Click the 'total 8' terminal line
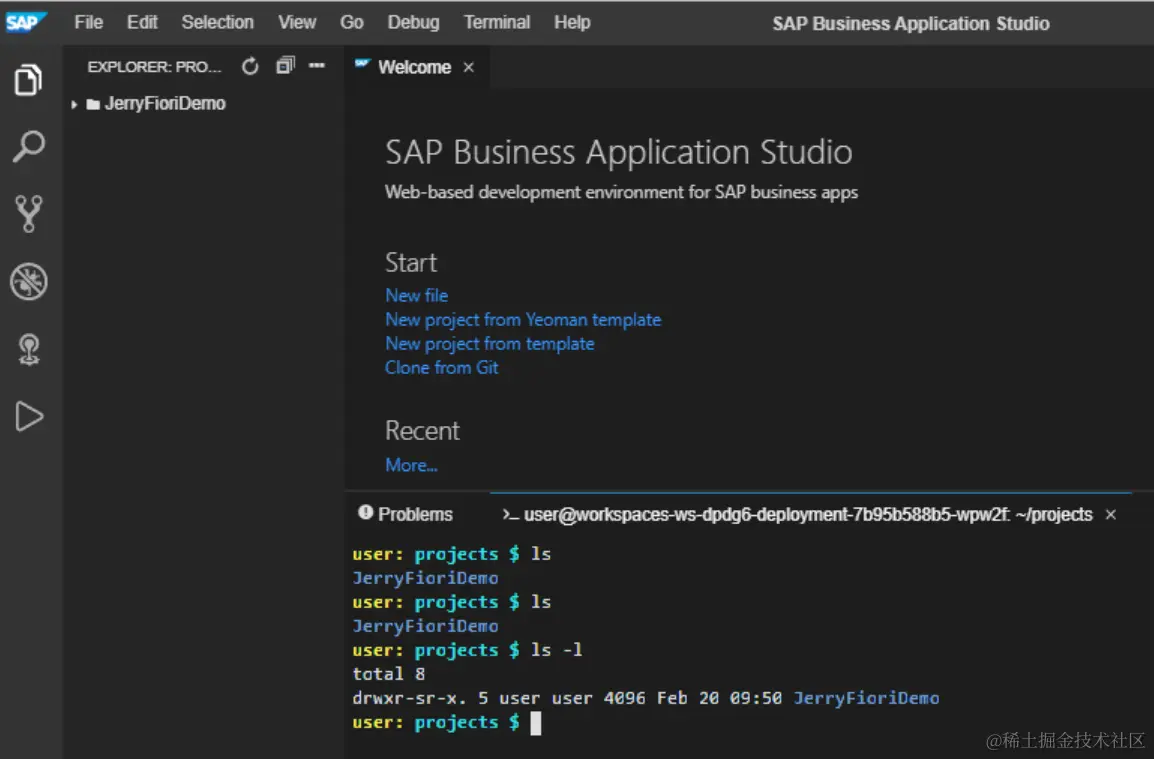Screen dimensions: 1154x759 point(388,674)
